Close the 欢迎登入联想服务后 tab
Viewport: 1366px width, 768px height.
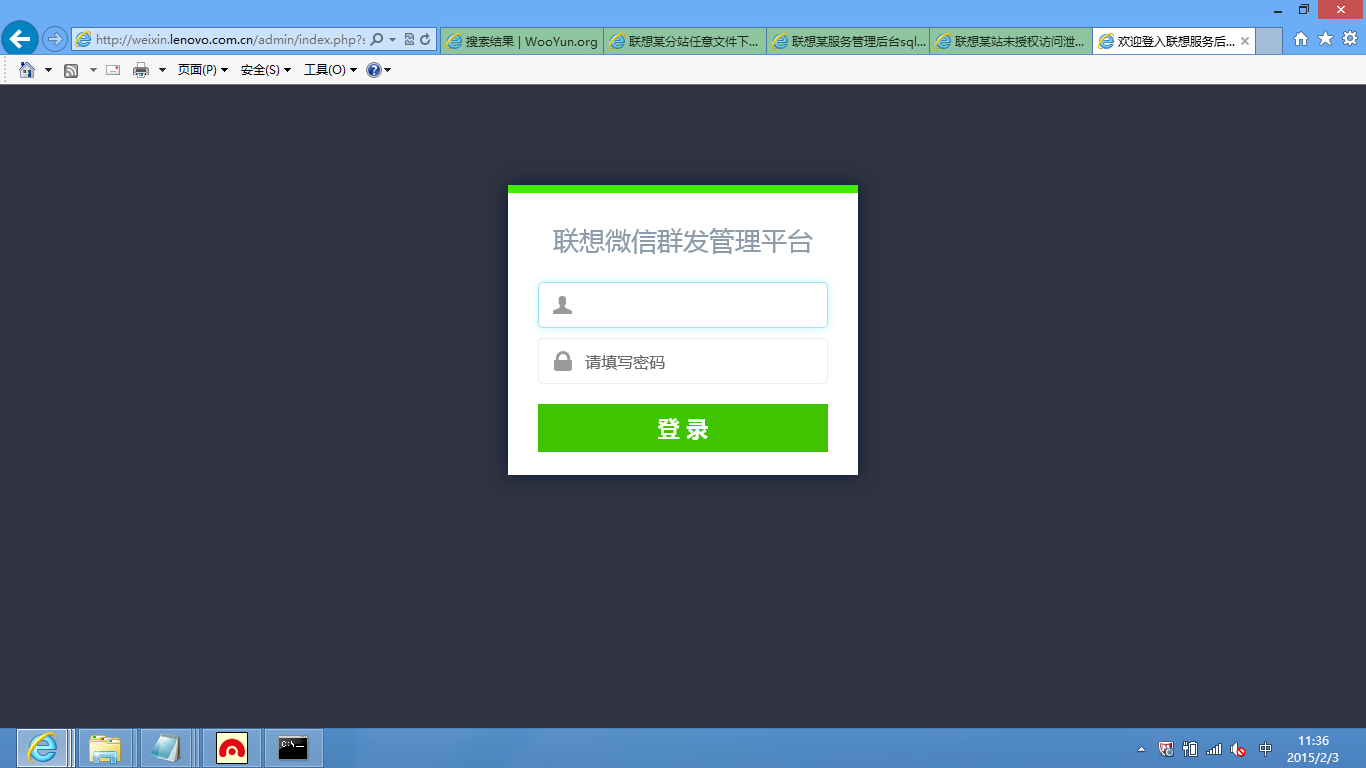pos(1244,42)
